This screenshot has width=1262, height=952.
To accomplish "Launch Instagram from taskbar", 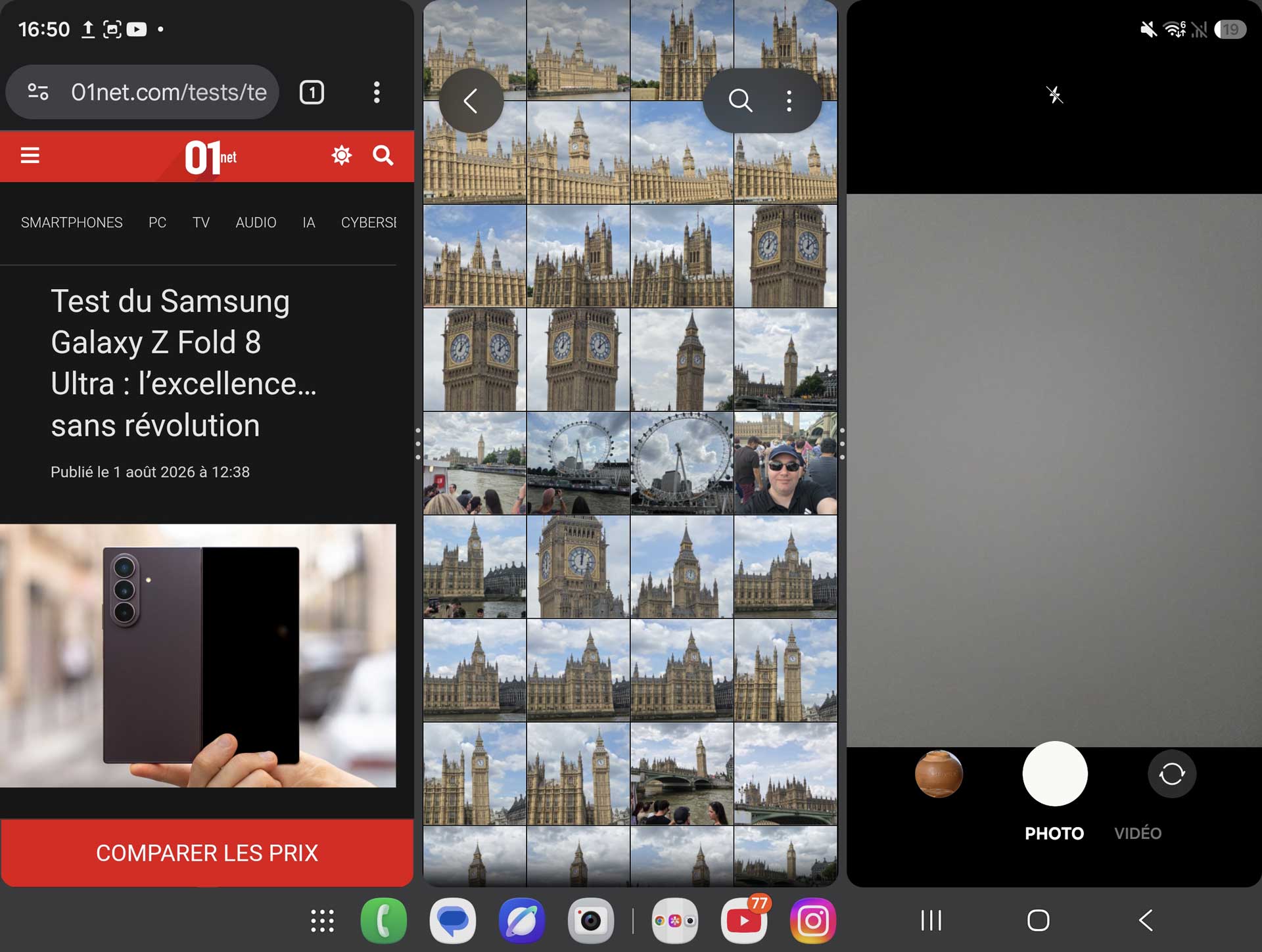I will pyautogui.click(x=813, y=920).
